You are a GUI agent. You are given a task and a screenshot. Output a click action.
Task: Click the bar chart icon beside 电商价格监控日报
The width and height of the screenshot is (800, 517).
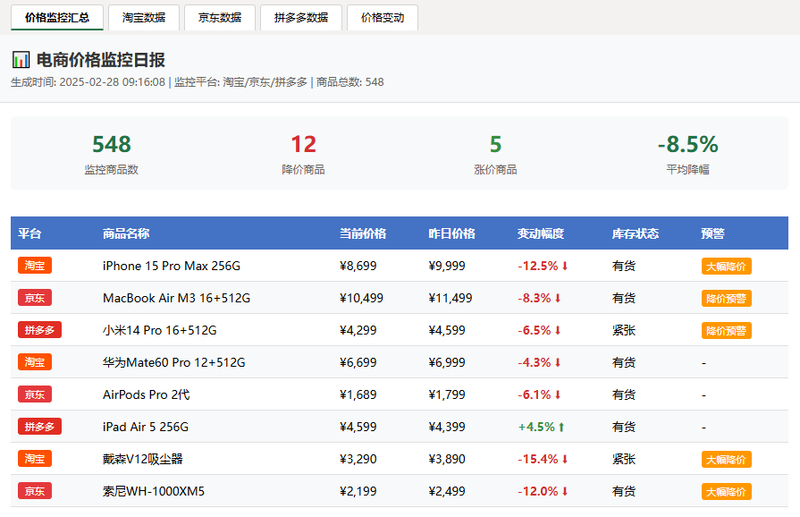[21, 60]
